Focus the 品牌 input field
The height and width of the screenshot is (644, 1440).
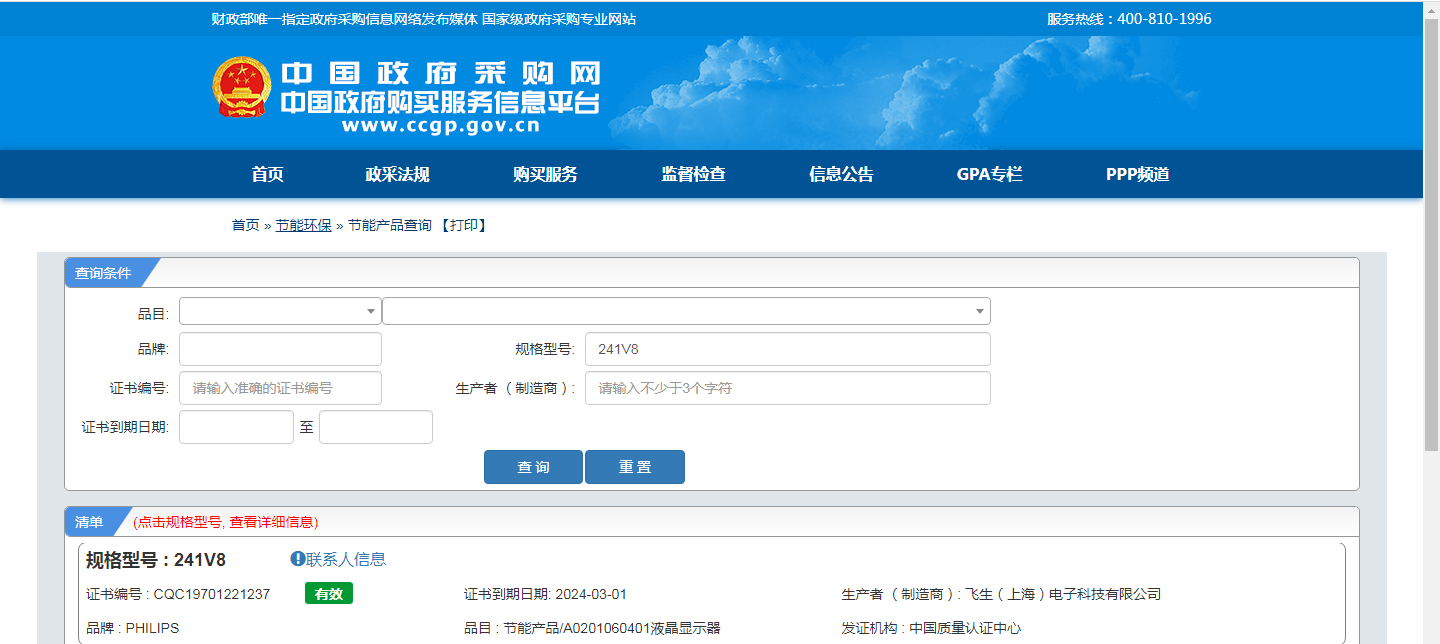pos(280,349)
